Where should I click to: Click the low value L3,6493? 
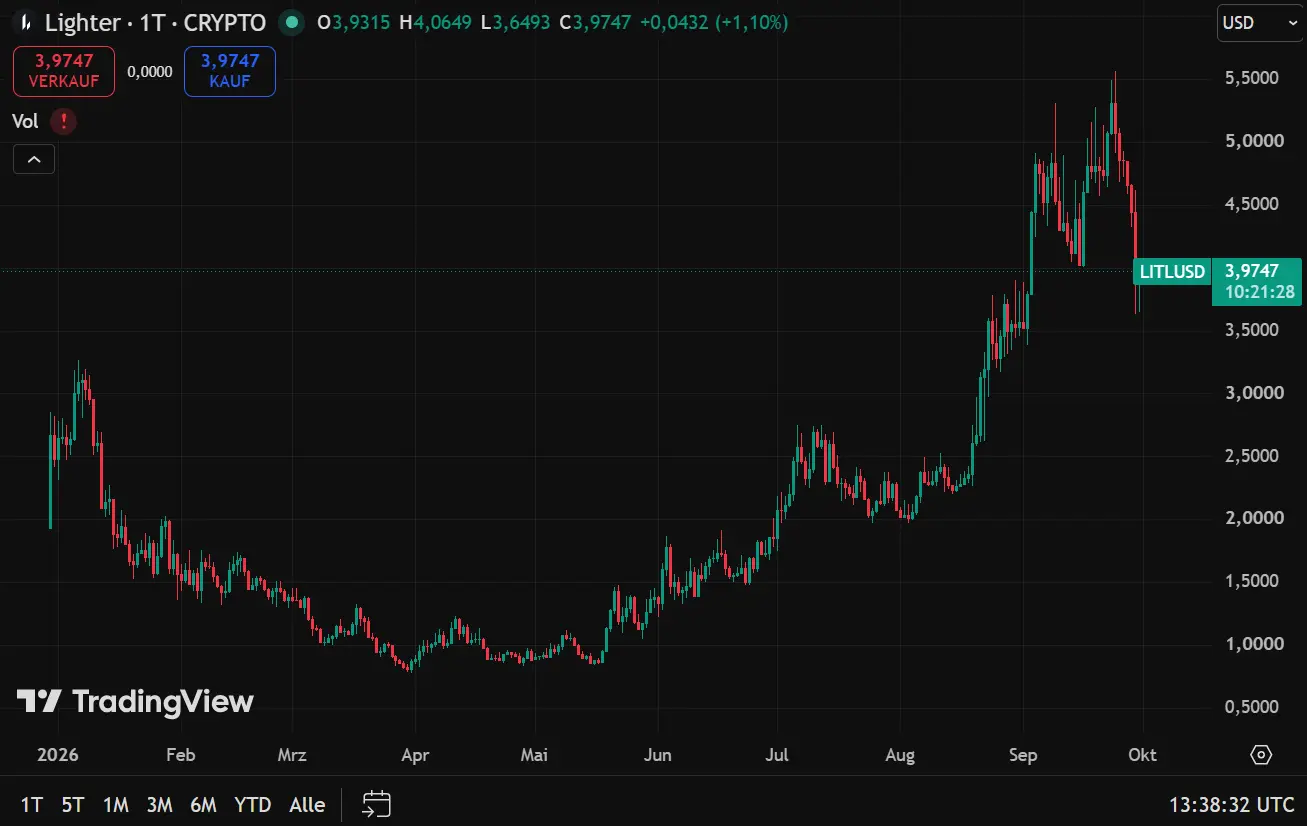coord(516,22)
